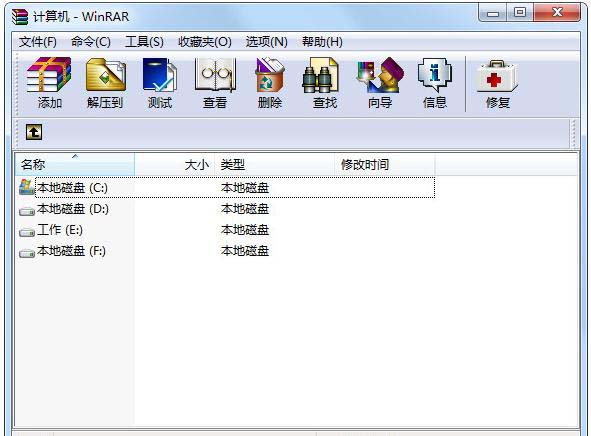Open the 命令(C) menu
The height and width of the screenshot is (436, 591).
click(x=91, y=41)
